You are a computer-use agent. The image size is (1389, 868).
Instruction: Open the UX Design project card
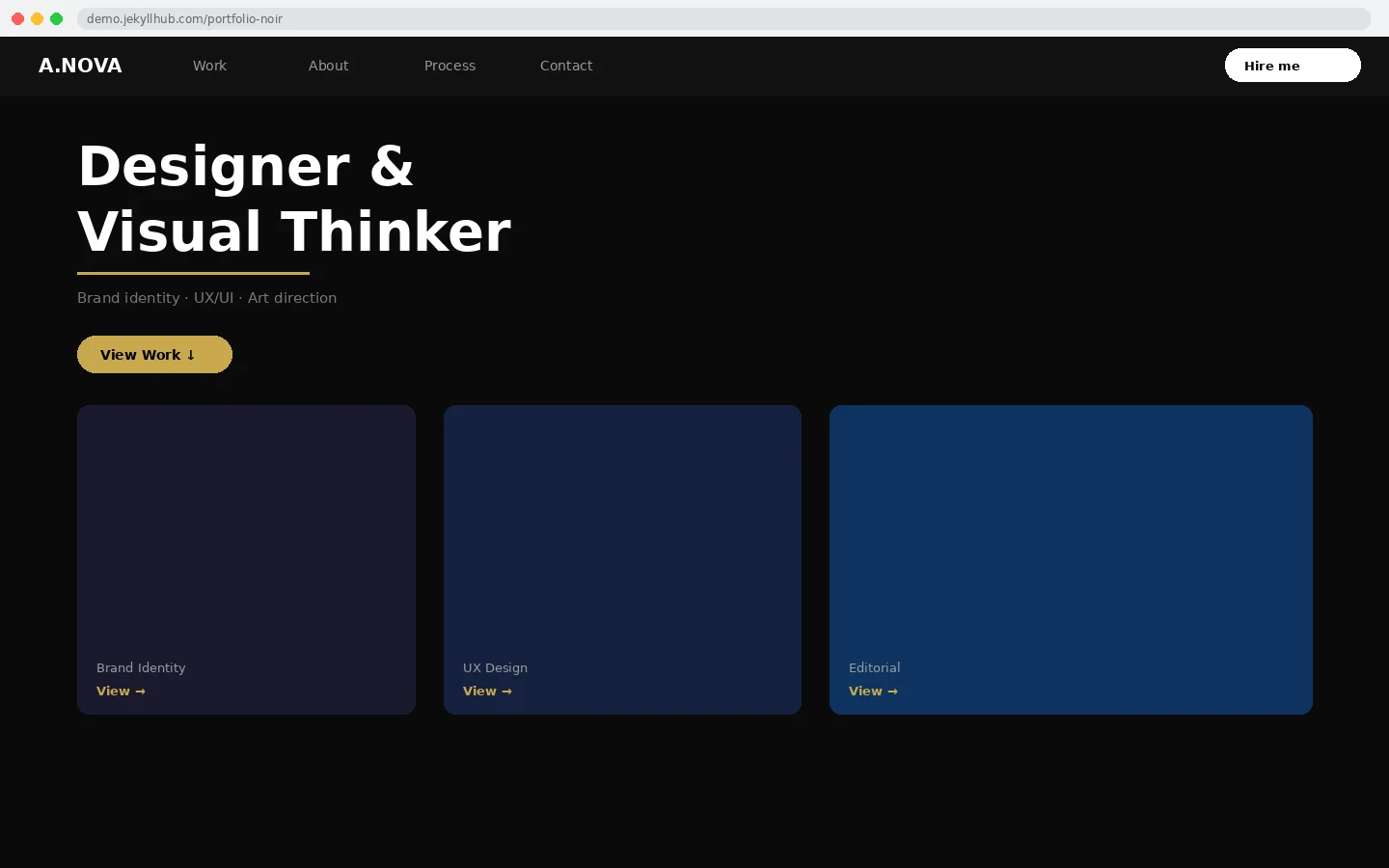point(622,559)
